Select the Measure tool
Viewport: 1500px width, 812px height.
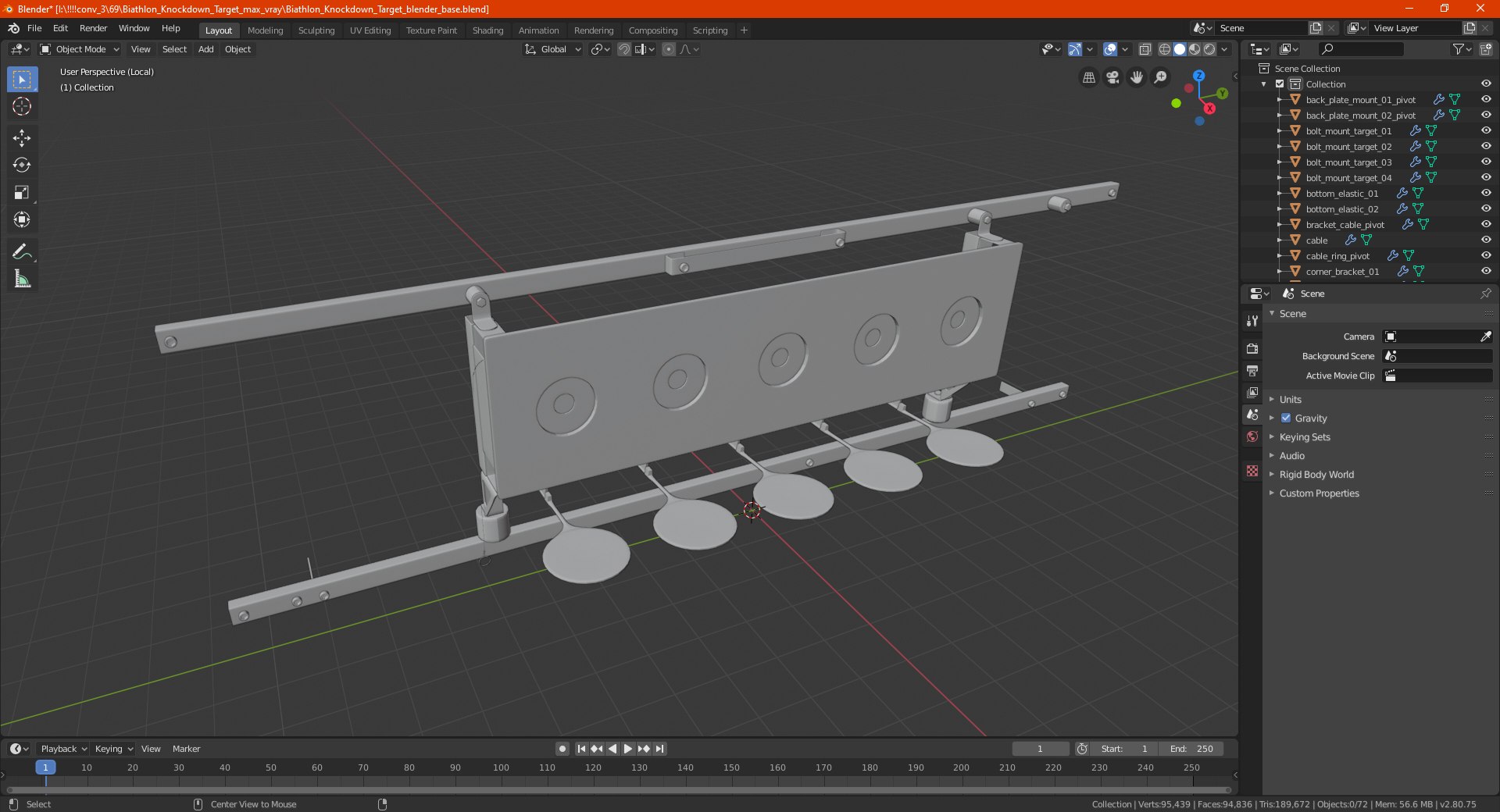22,280
